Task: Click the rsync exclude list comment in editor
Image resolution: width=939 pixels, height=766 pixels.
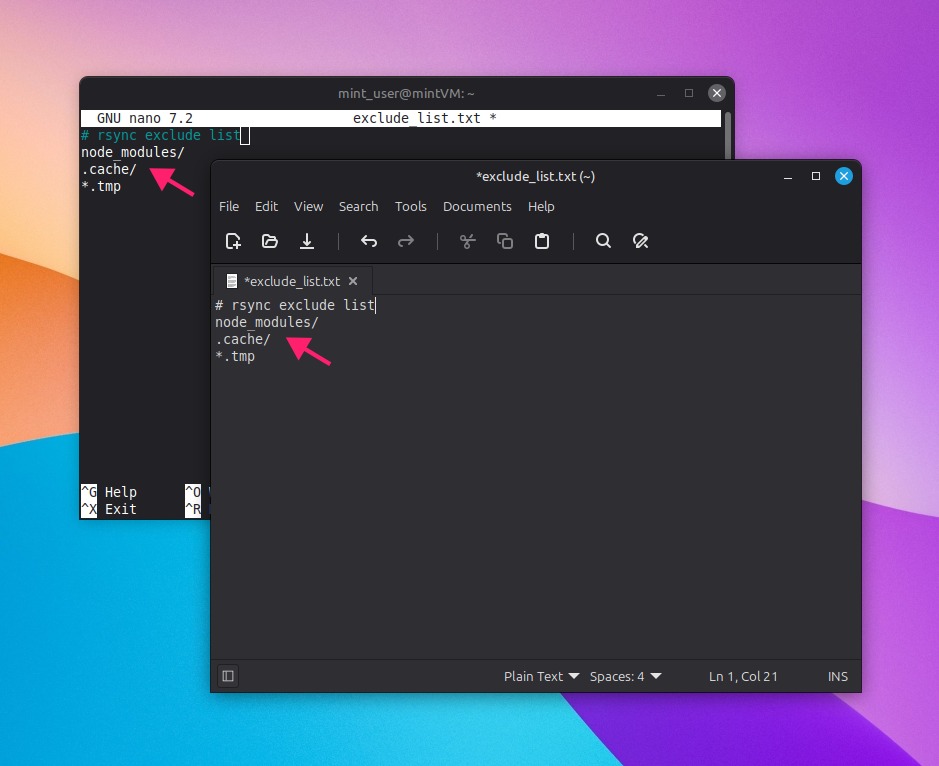Action: (x=295, y=305)
